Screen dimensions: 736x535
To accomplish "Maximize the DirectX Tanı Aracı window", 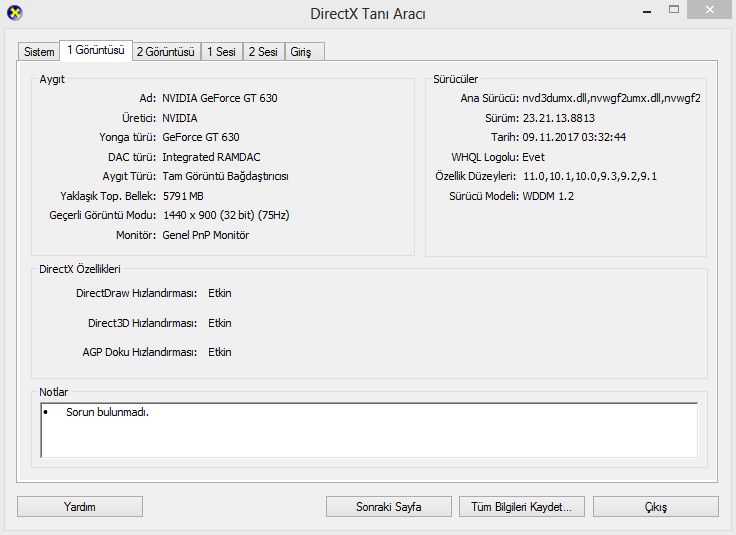I will (x=674, y=10).
